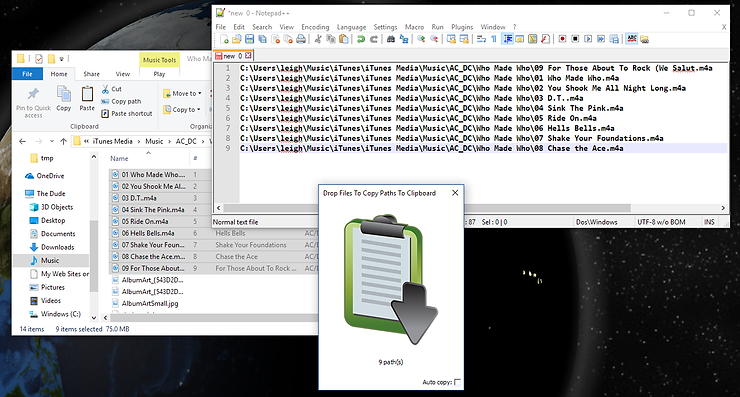Toggle INS insert mode in status bar
This screenshot has width=740, height=397.
709,222
